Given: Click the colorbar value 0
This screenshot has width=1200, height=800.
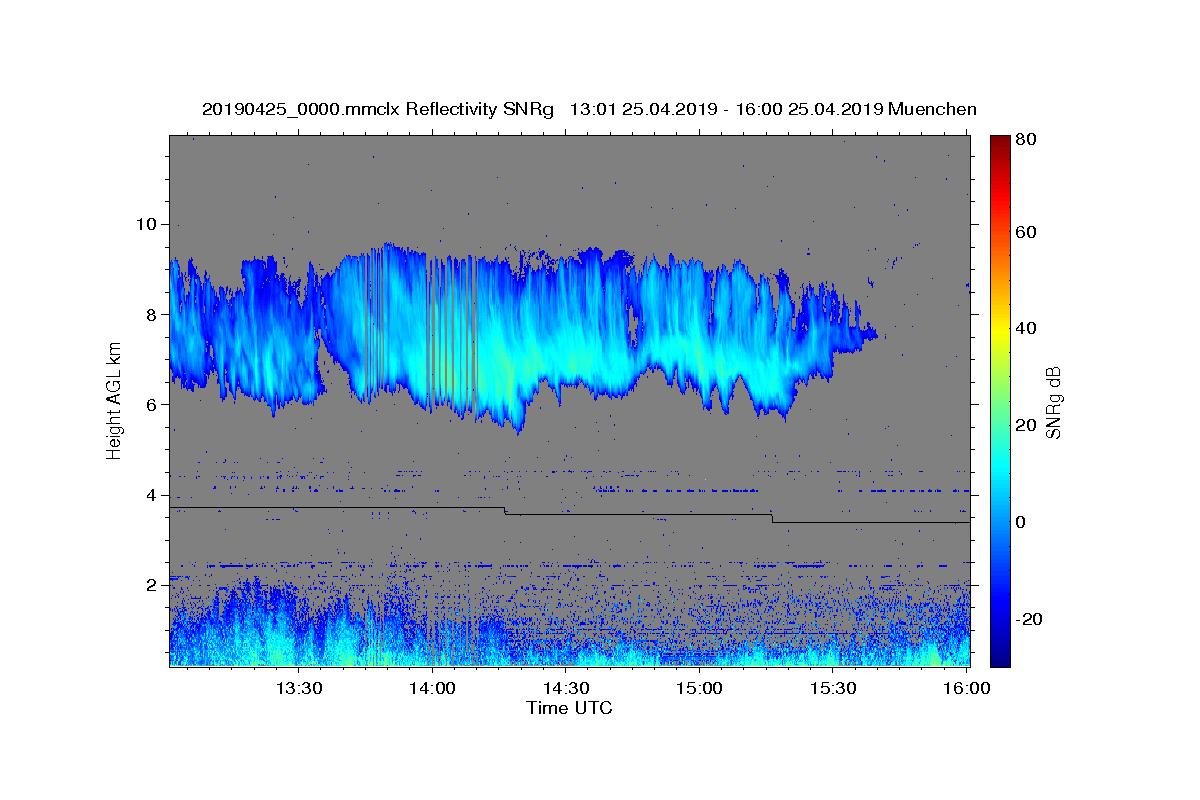Looking at the screenshot, I should [x=1023, y=523].
